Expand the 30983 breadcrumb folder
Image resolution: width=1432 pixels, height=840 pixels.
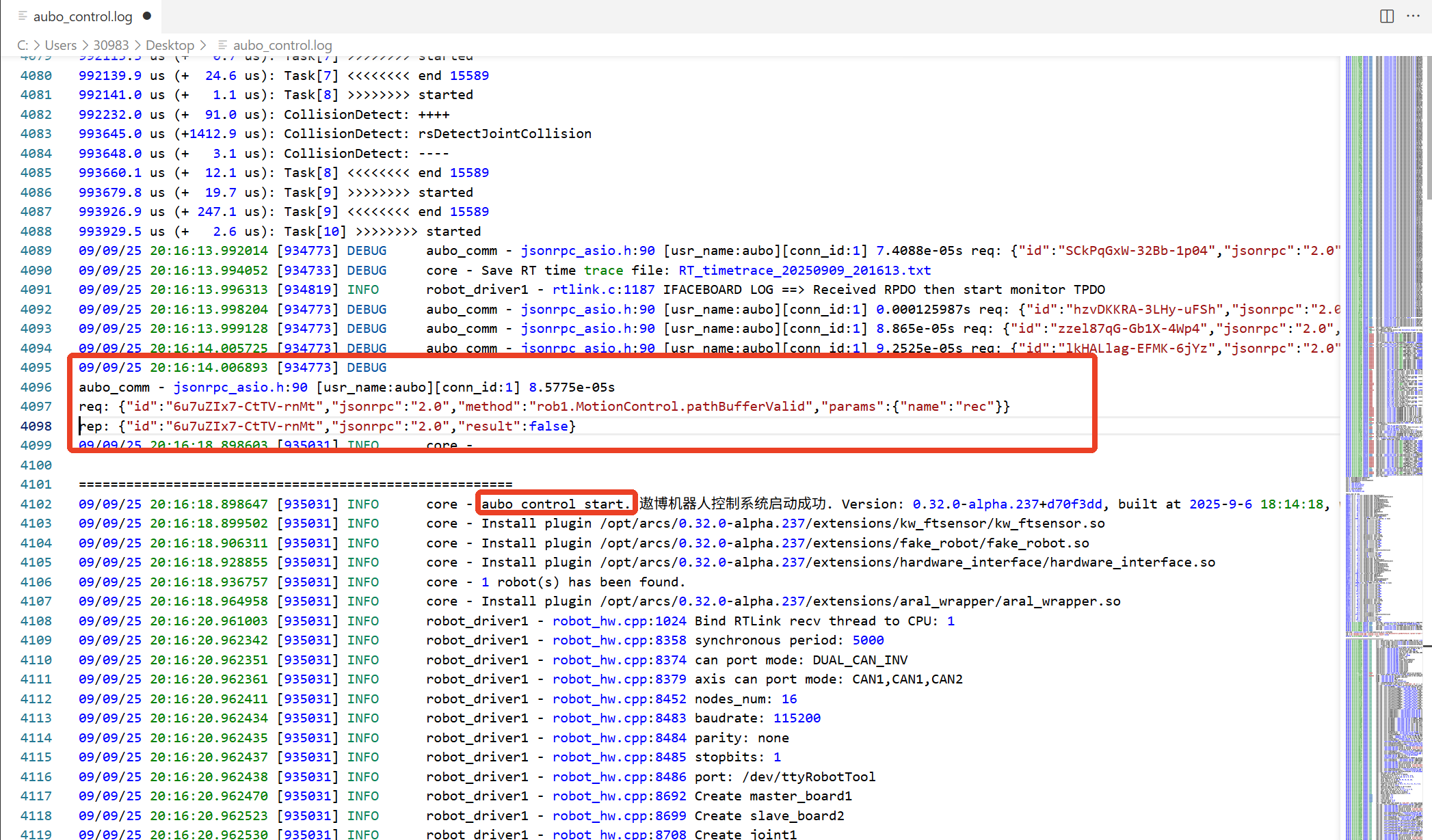tap(111, 45)
